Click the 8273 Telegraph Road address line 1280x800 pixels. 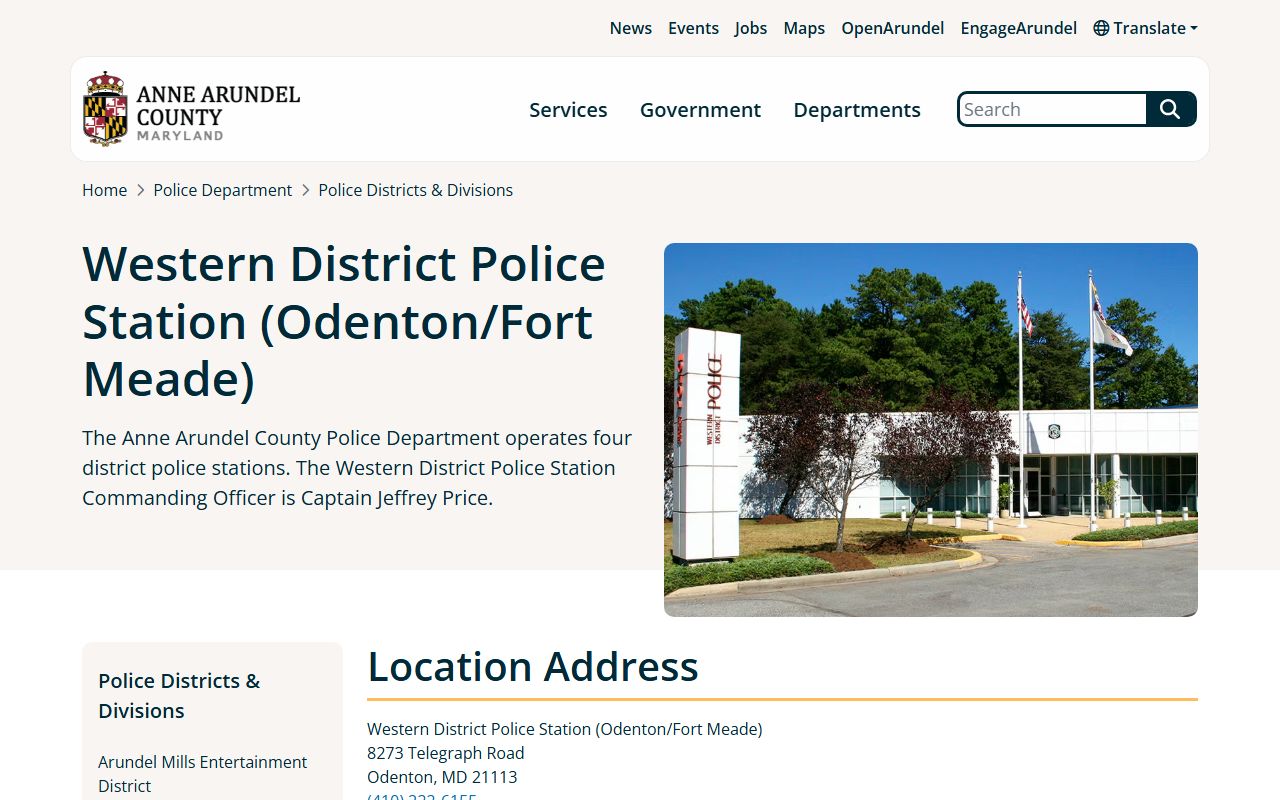click(446, 753)
